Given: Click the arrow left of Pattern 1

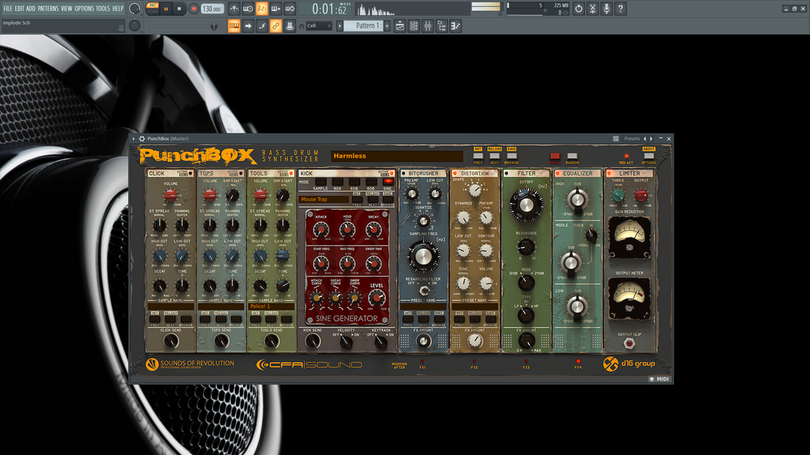Looking at the screenshot, I should [340, 26].
